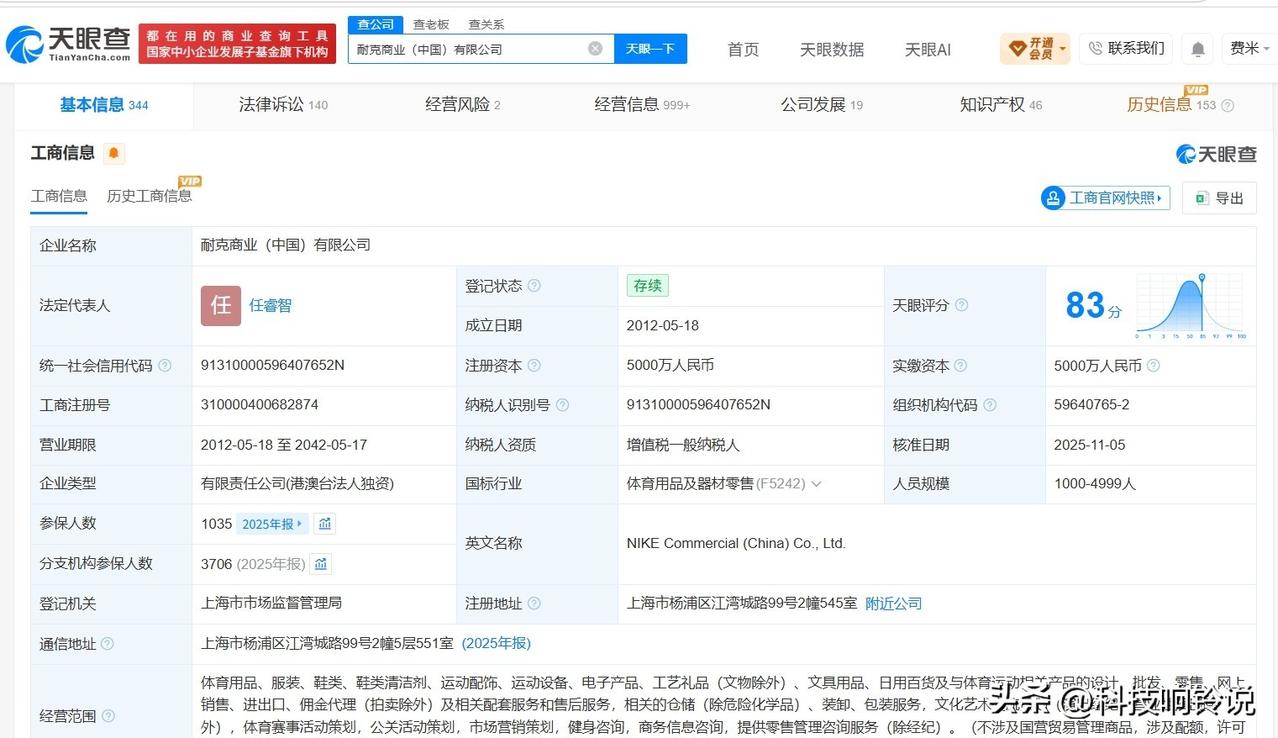
Task: Switch to 查关系 search tab
Action: click(486, 24)
